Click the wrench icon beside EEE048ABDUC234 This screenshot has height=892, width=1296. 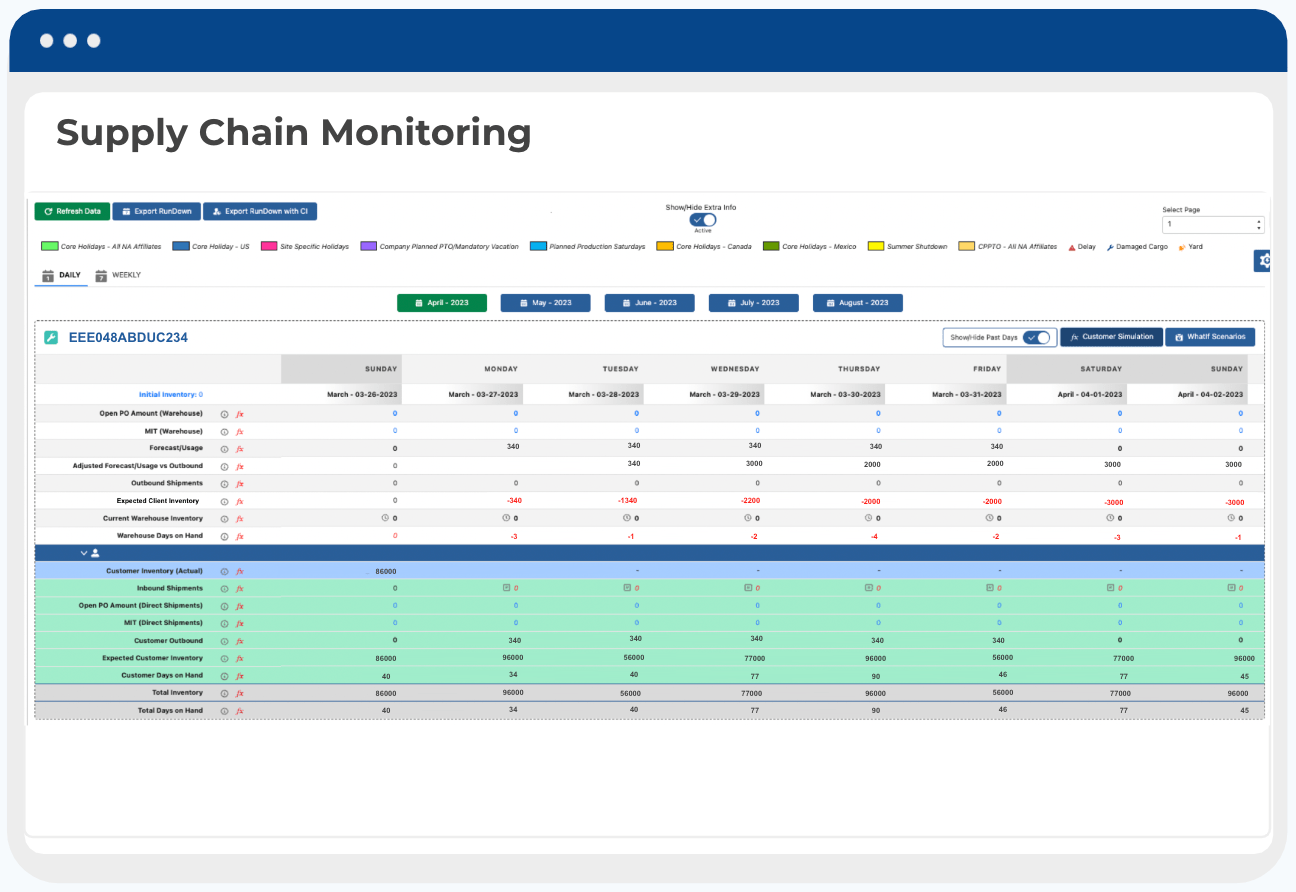(x=51, y=337)
